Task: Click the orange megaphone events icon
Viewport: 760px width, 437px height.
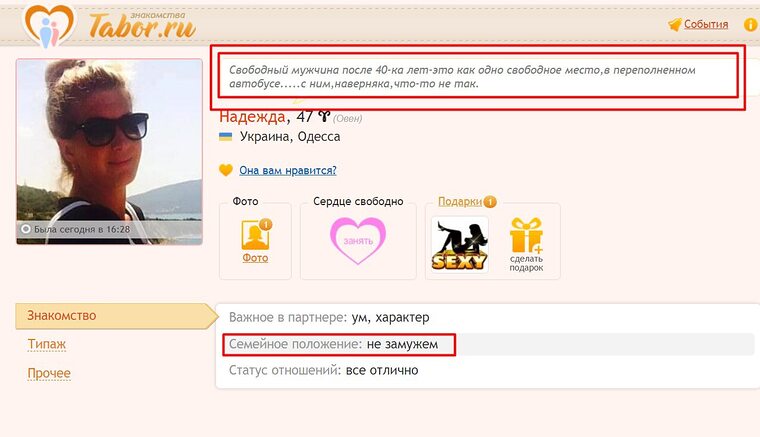Action: (x=674, y=24)
